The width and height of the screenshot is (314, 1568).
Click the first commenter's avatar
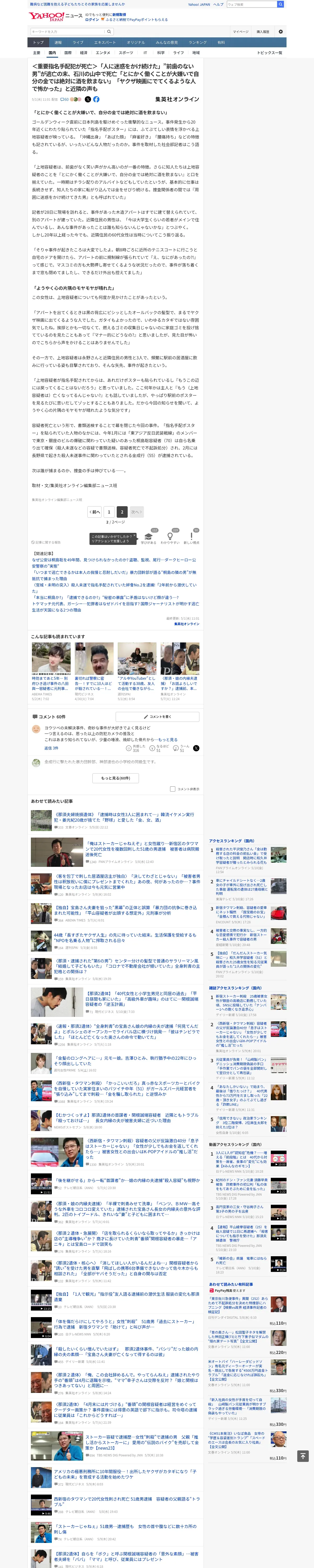click(36, 729)
